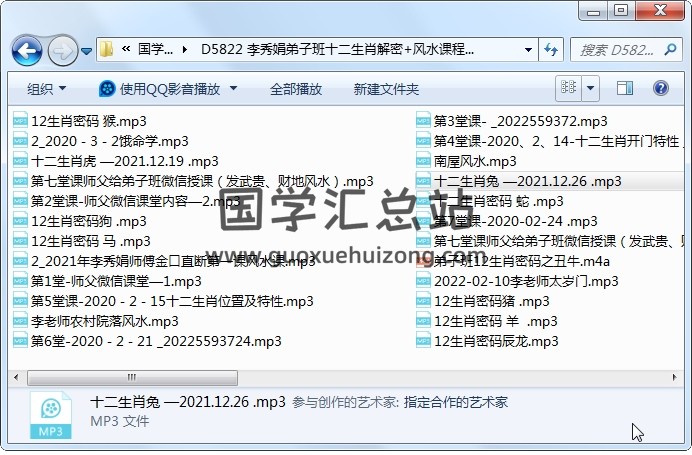Go back with the blue Back arrow
Screen dimensions: 692x455
[27, 51]
